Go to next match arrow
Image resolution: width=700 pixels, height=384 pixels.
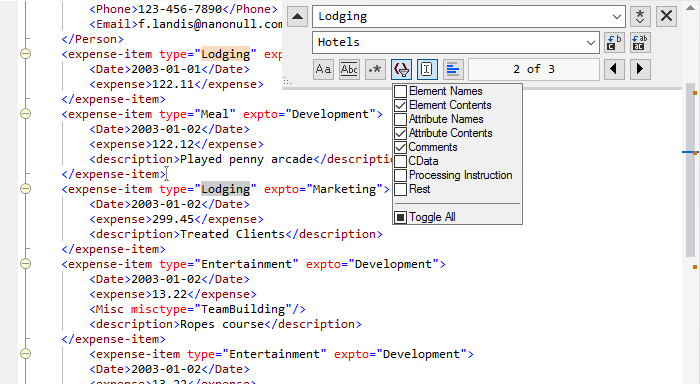pyautogui.click(x=640, y=69)
